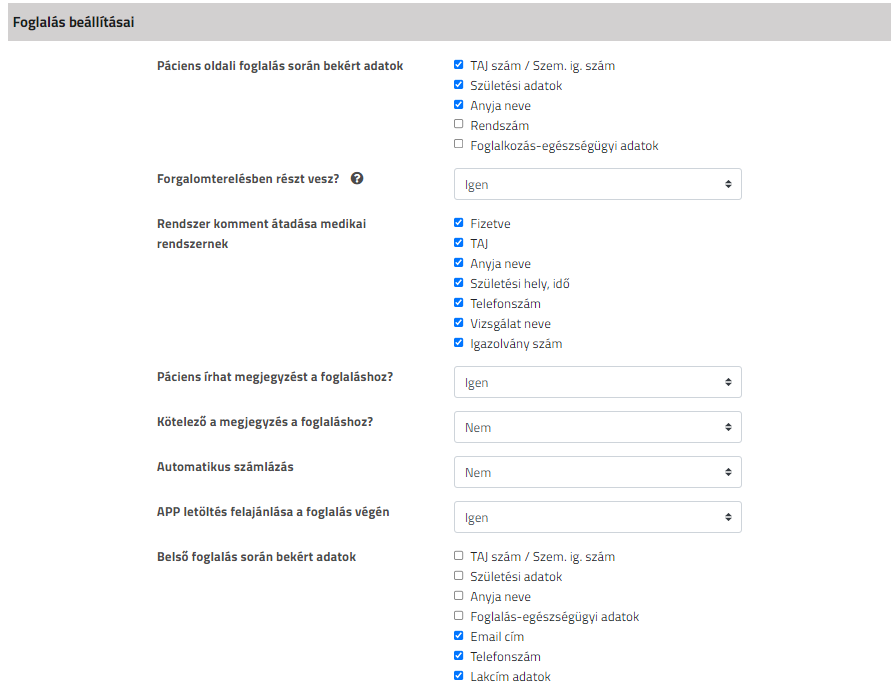Click the help icon beside Forgalomterelésben részt vesz
This screenshot has width=895, height=695.
[x=357, y=179]
